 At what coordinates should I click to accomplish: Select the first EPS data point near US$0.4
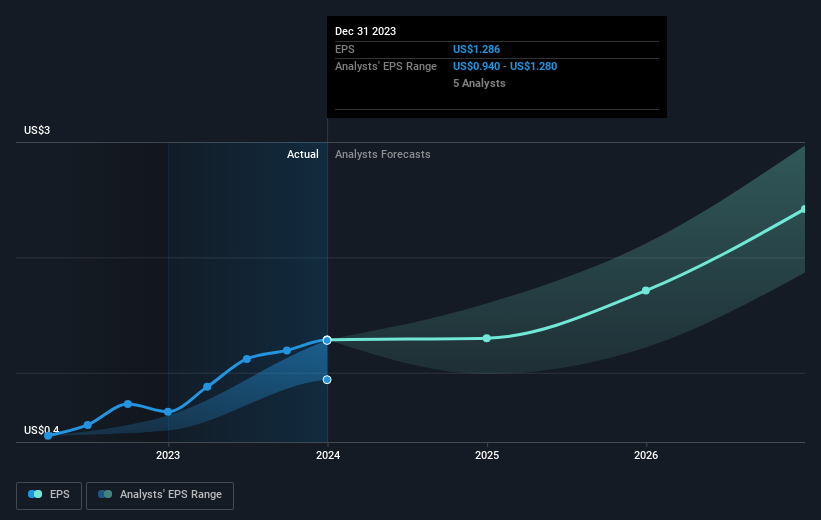tap(48, 436)
